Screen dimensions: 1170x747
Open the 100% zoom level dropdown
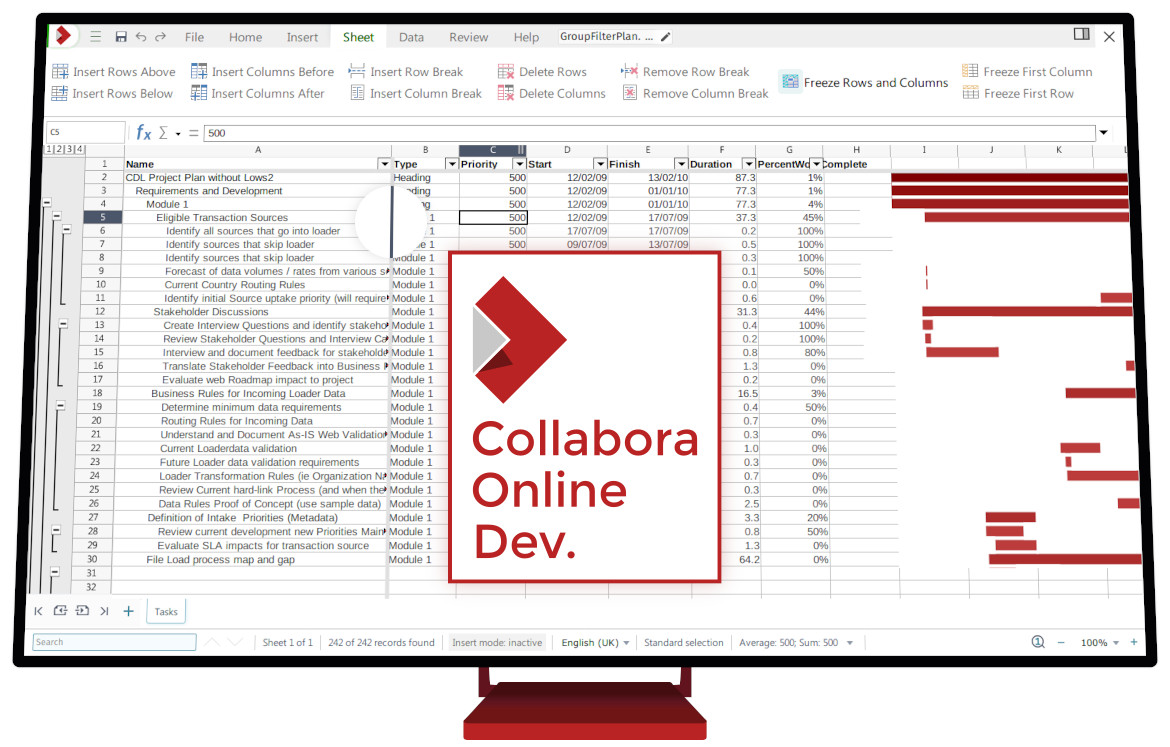[1100, 643]
